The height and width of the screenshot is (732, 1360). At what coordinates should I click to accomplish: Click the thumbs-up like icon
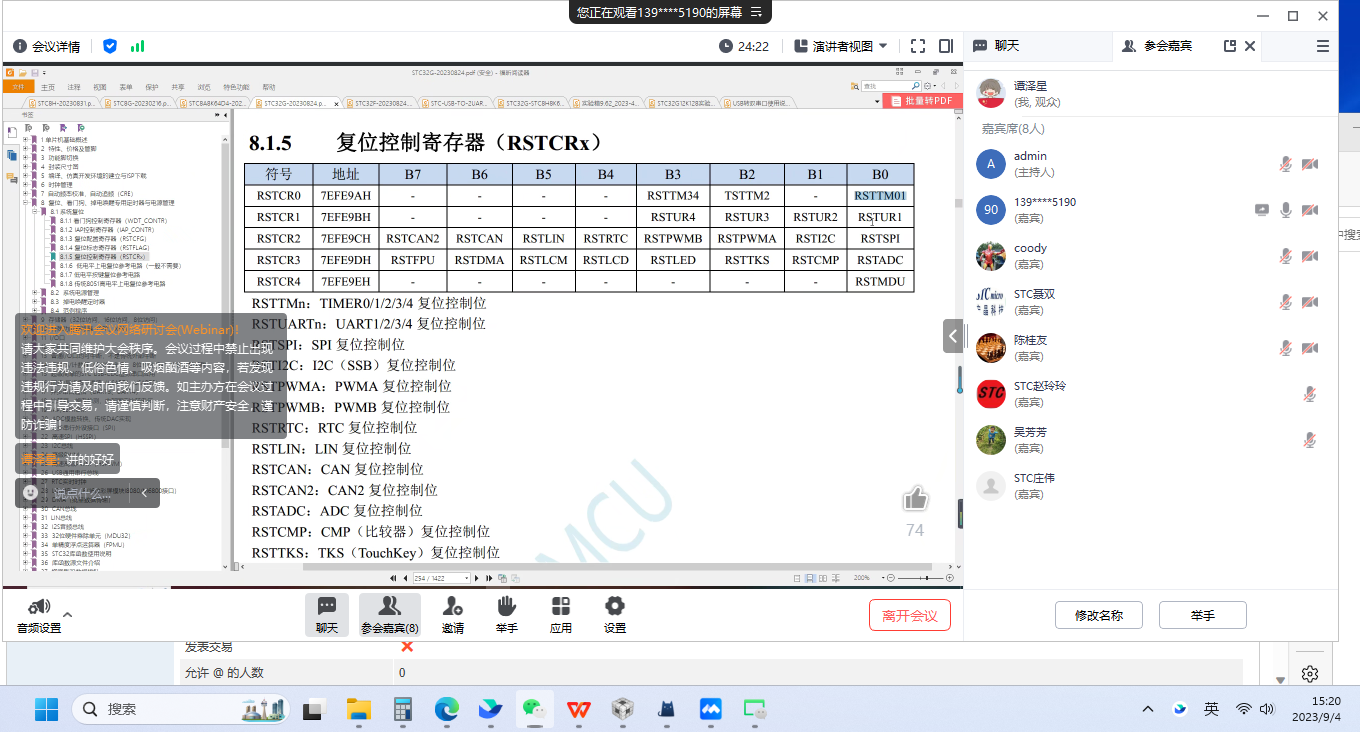click(x=915, y=499)
